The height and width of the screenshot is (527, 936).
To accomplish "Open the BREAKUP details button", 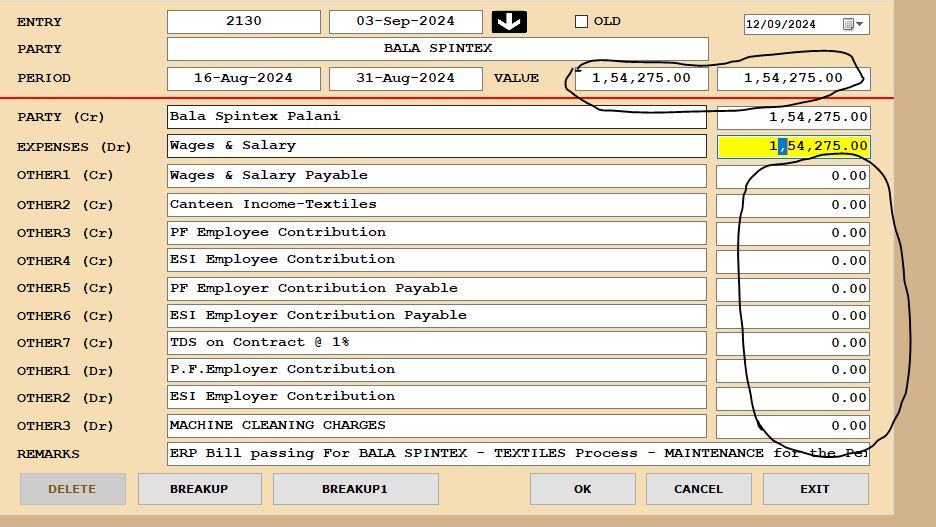I will (199, 489).
